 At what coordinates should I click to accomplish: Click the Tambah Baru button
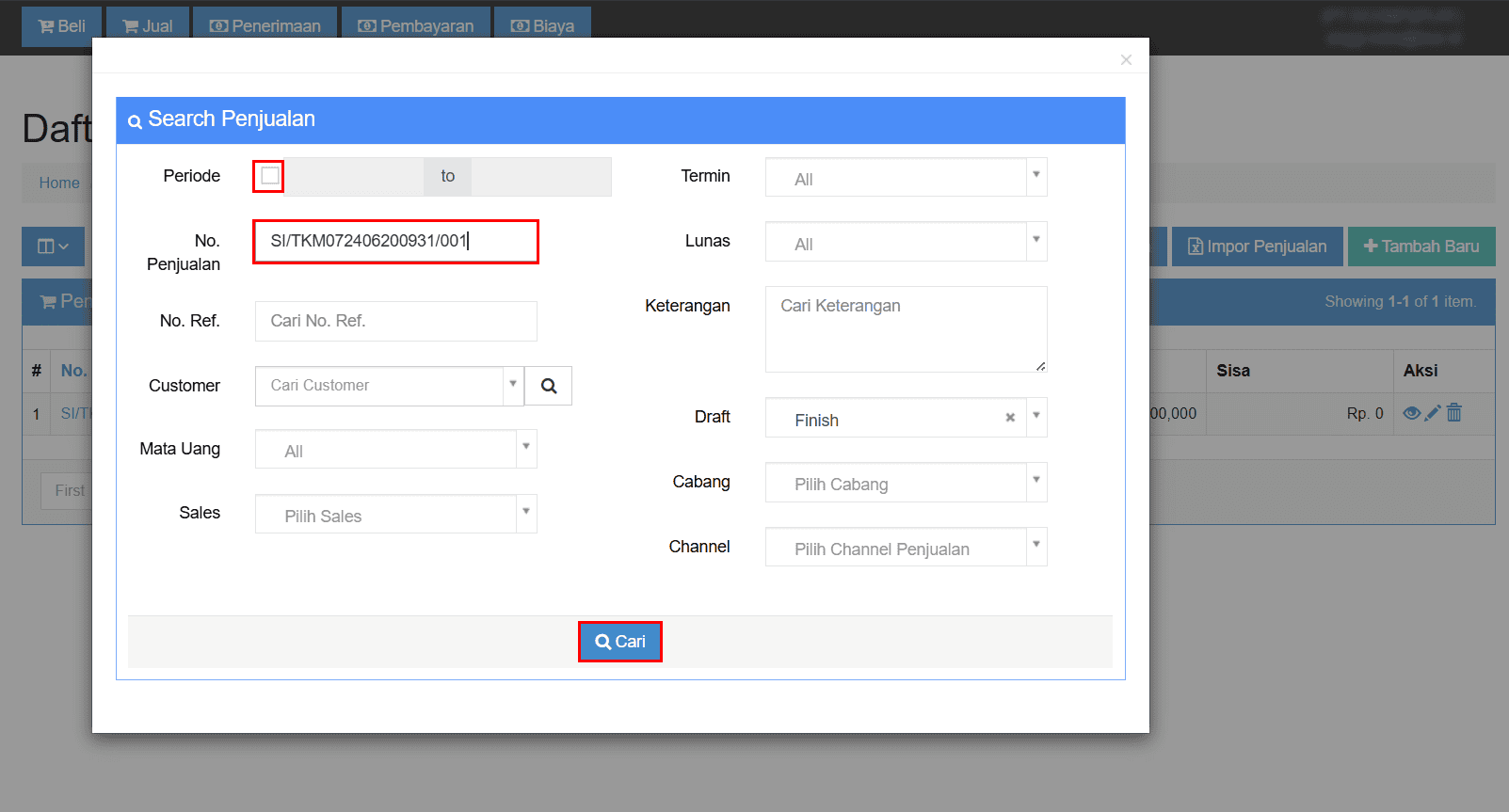1421,247
